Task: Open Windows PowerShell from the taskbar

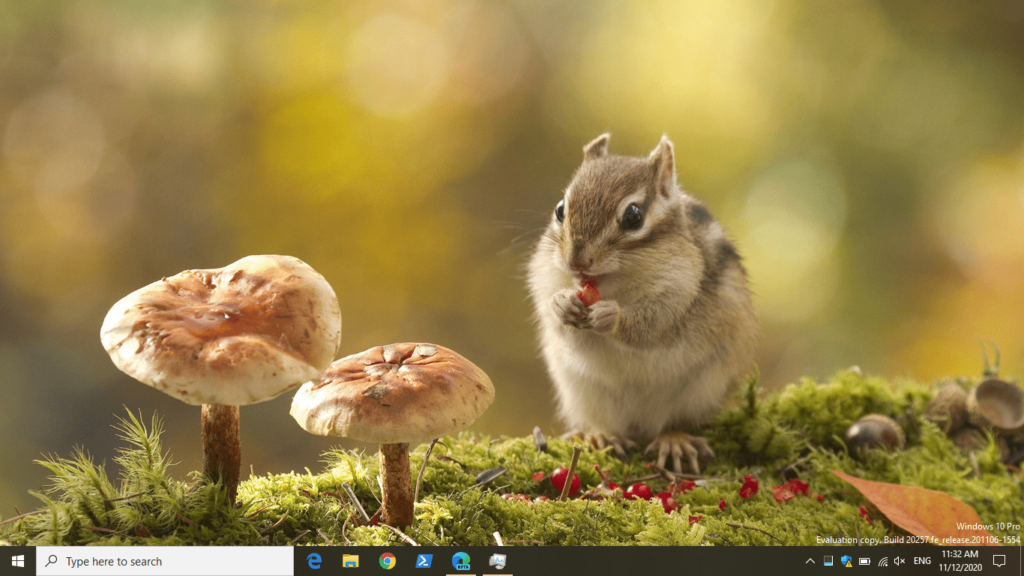Action: pyautogui.click(x=424, y=561)
